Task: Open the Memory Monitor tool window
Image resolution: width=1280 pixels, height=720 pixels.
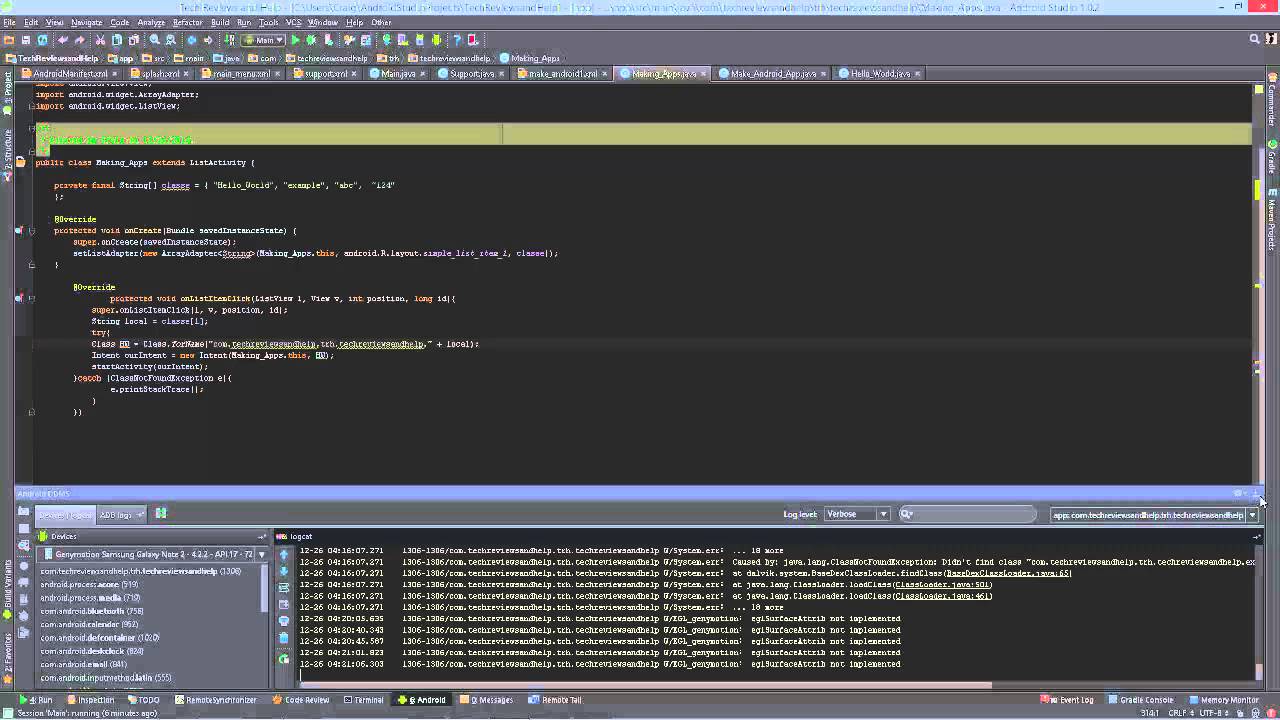Action: 1224,700
